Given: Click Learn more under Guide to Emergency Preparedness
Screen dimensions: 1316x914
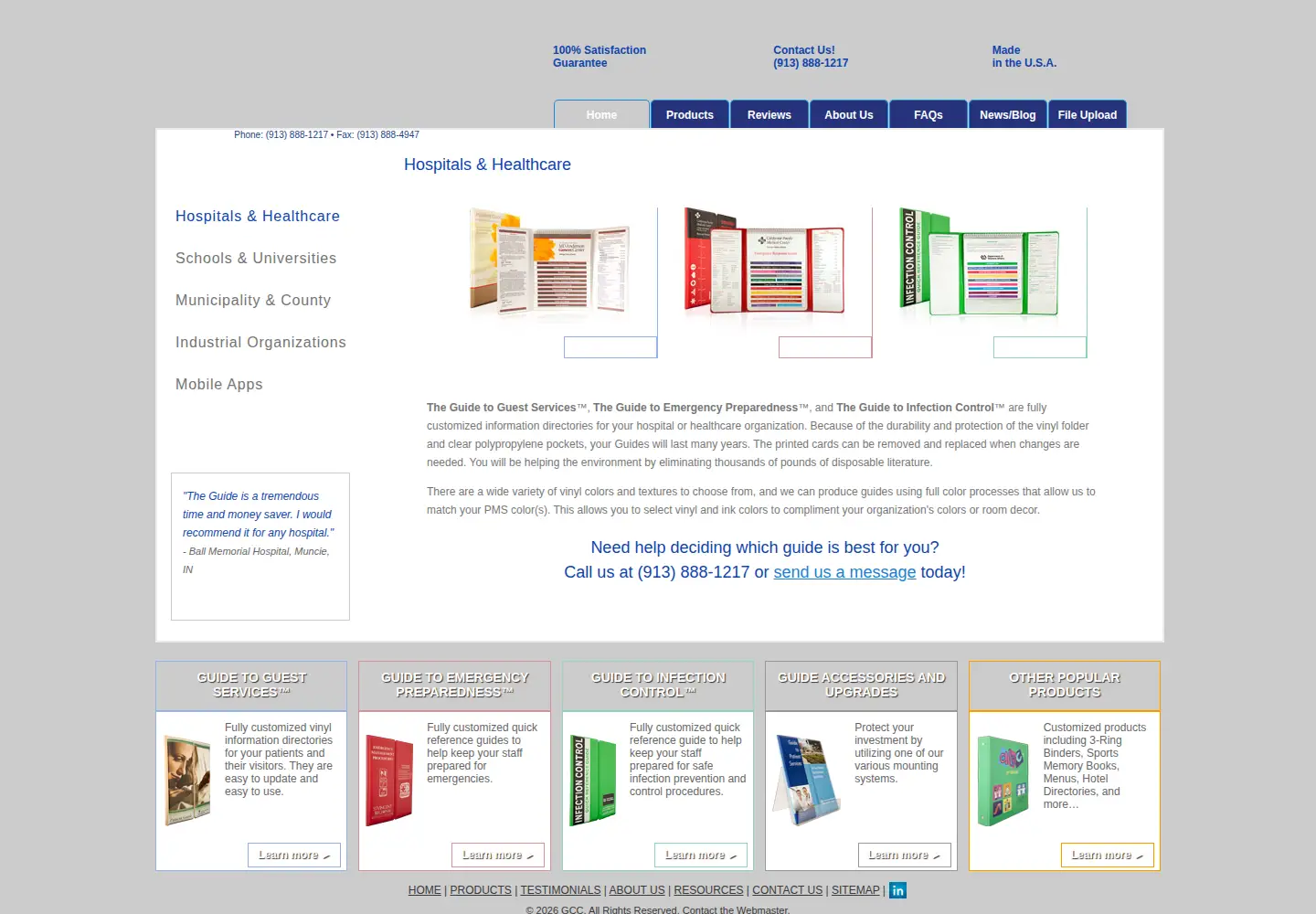Looking at the screenshot, I should [x=498, y=855].
